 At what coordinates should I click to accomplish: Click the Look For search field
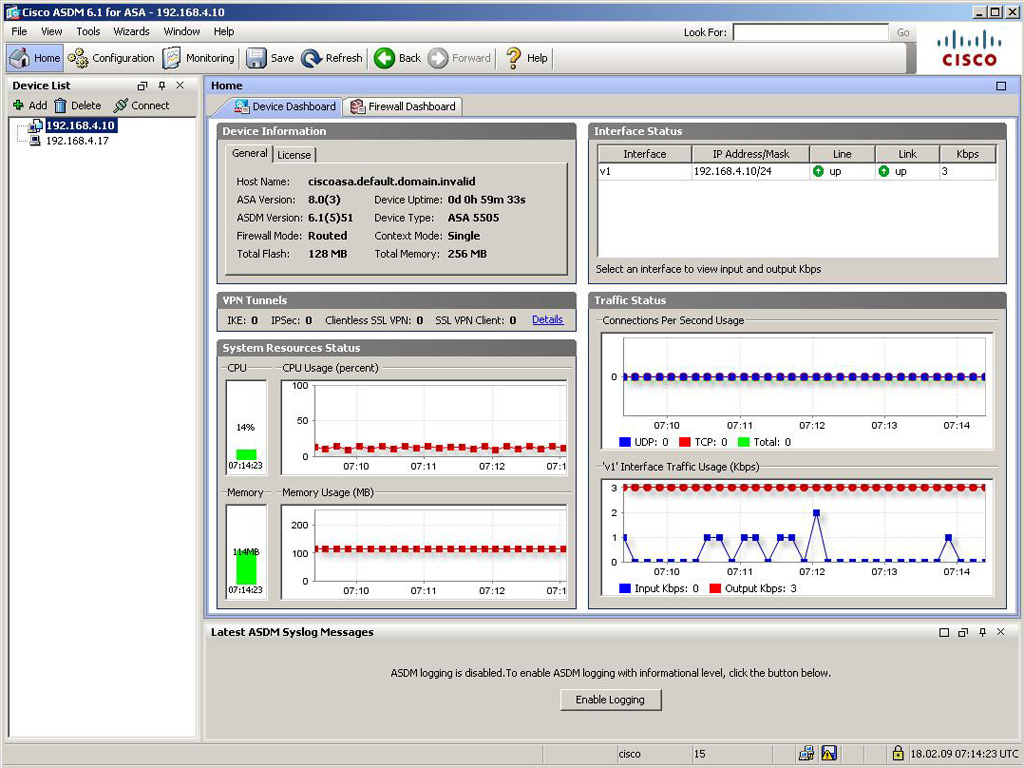[810, 32]
